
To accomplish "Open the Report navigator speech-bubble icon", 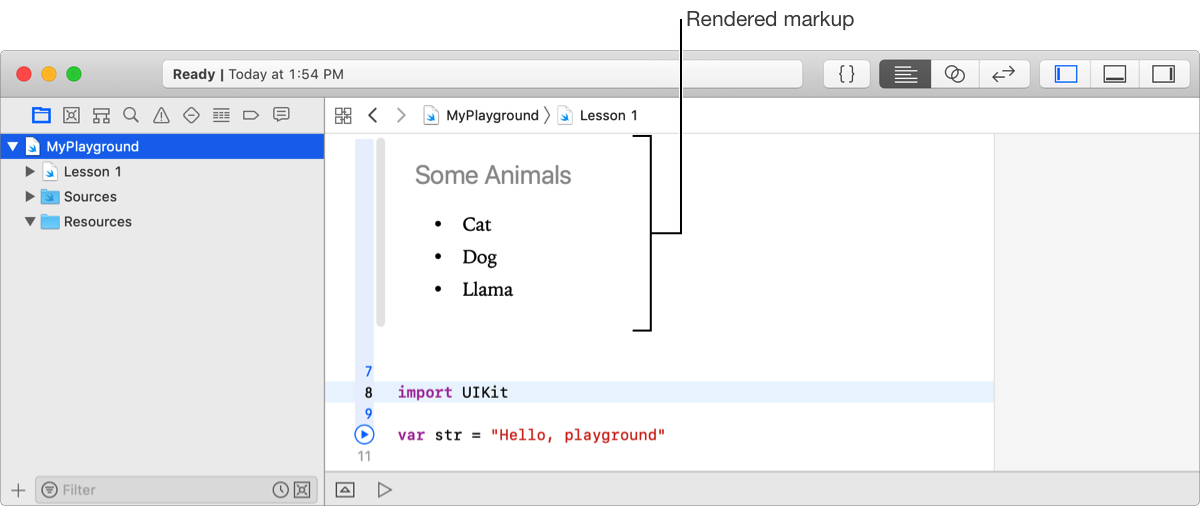I will pos(281,115).
